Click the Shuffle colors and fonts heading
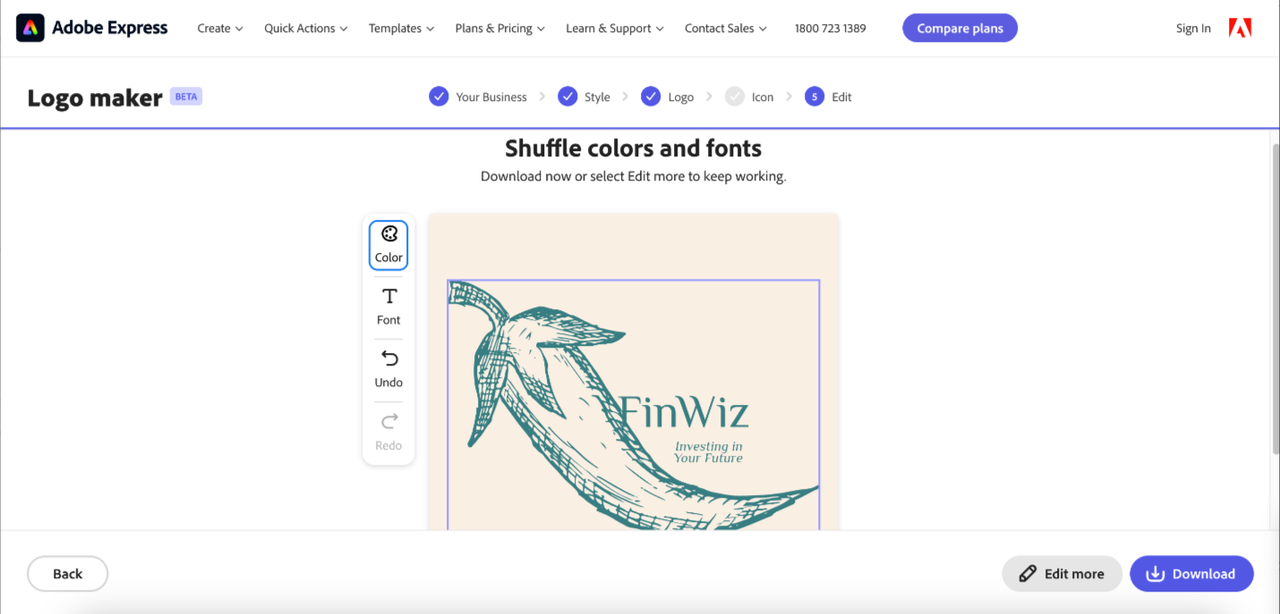1280x614 pixels. (x=633, y=148)
